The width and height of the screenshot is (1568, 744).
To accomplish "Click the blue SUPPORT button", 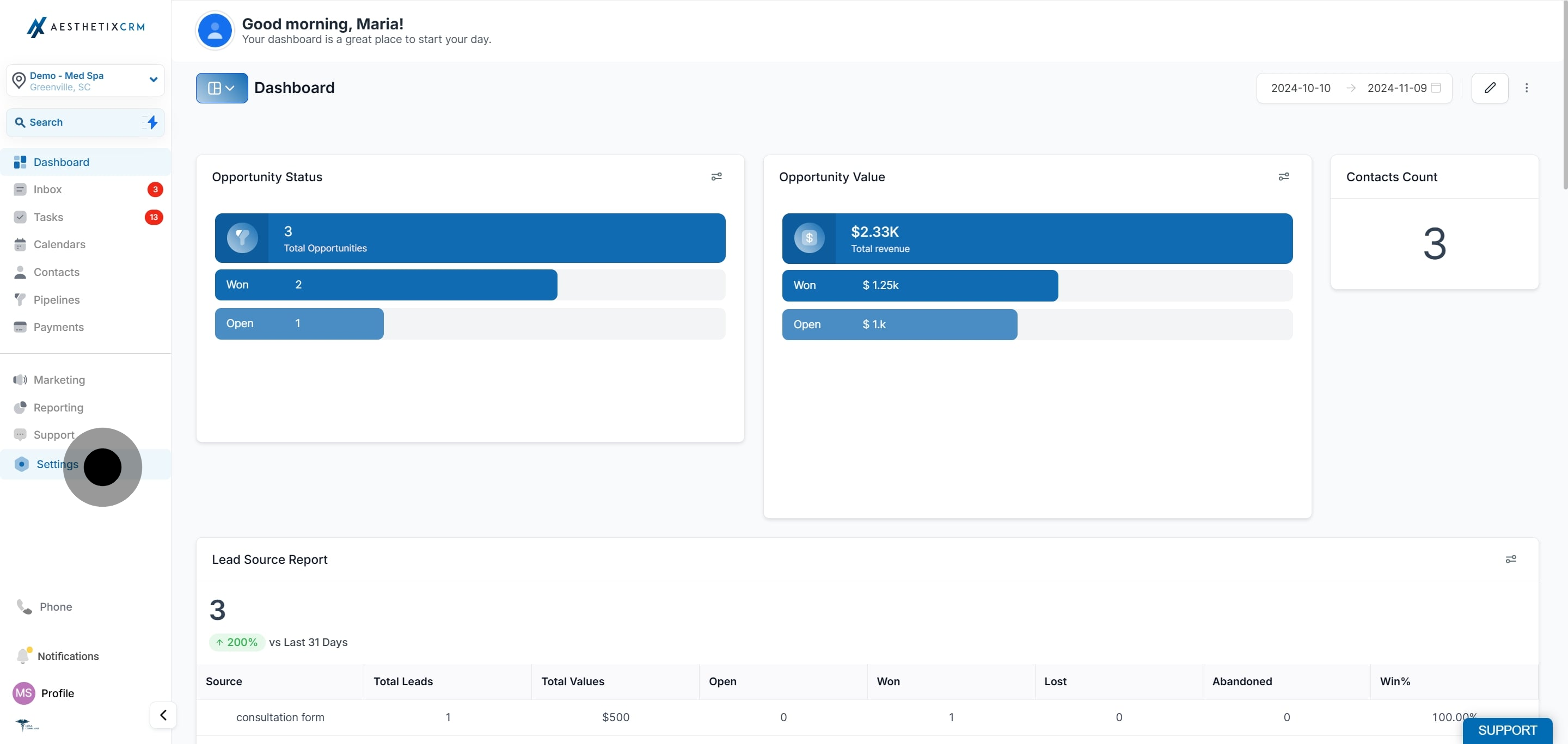I will (x=1506, y=730).
